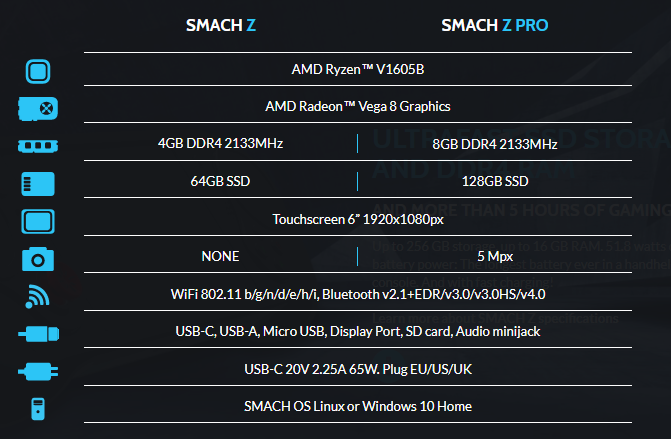Image resolution: width=671 pixels, height=439 pixels.
Task: Select the RAM memory stick icon
Action: (38, 145)
